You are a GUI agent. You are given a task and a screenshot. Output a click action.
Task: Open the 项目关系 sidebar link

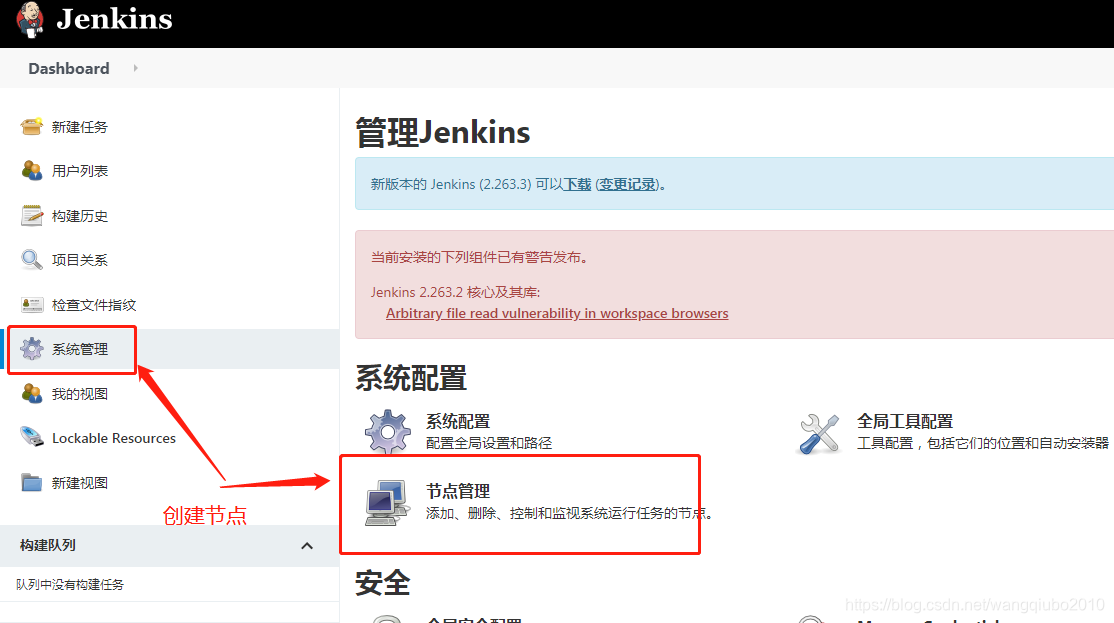(80, 260)
